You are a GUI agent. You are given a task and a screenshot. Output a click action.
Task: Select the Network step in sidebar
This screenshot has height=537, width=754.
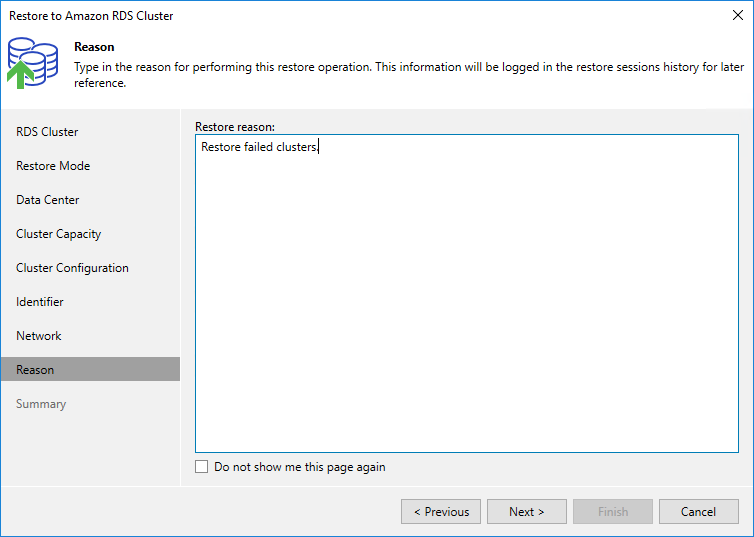39,336
